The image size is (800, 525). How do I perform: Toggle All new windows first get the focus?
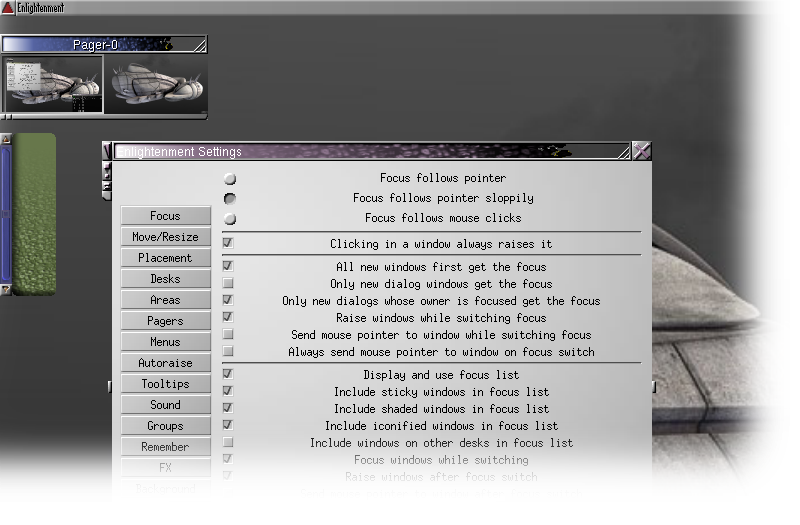(x=228, y=266)
